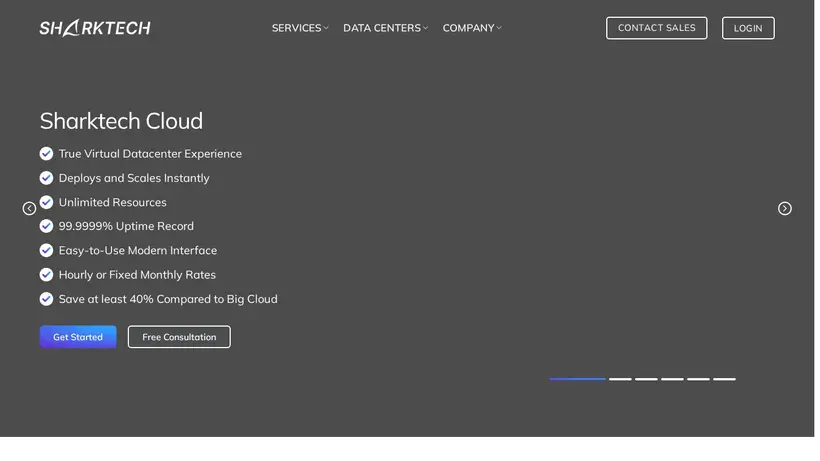Jump to third slide indicator
The image size is (820, 461).
point(646,379)
